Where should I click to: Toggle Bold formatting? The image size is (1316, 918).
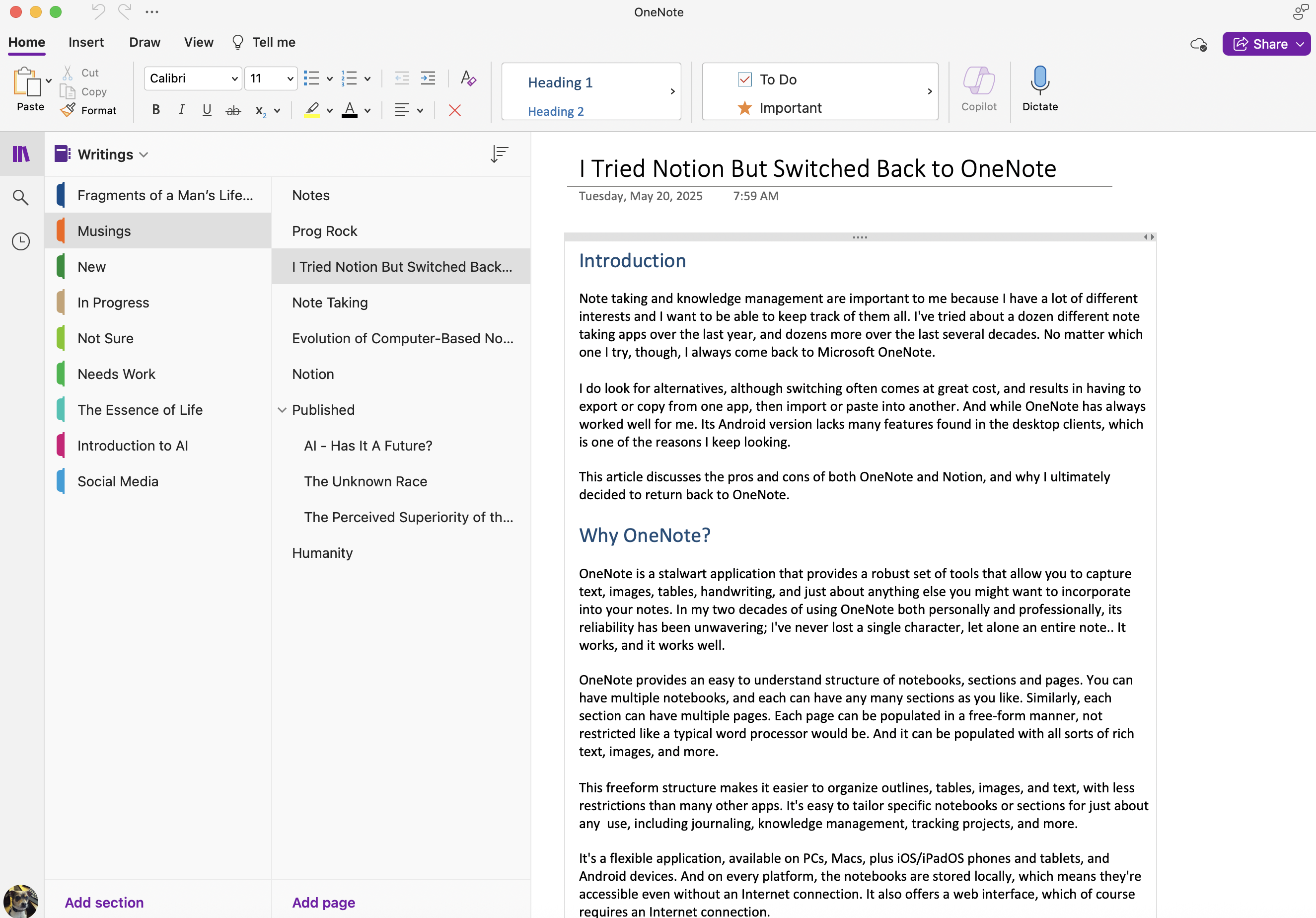click(156, 110)
